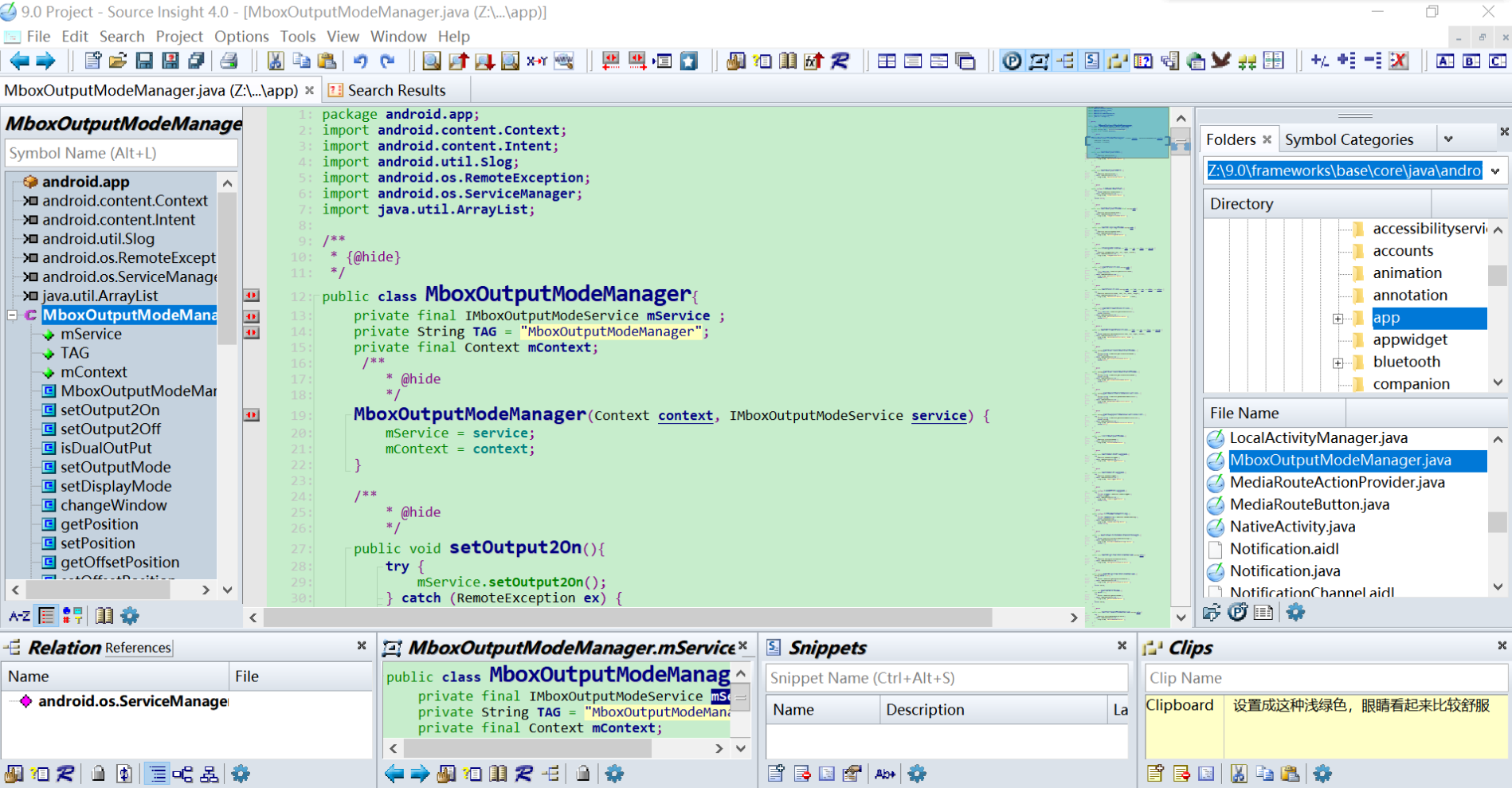Toggle the Snippet Window S toolbar button

coord(1091,61)
